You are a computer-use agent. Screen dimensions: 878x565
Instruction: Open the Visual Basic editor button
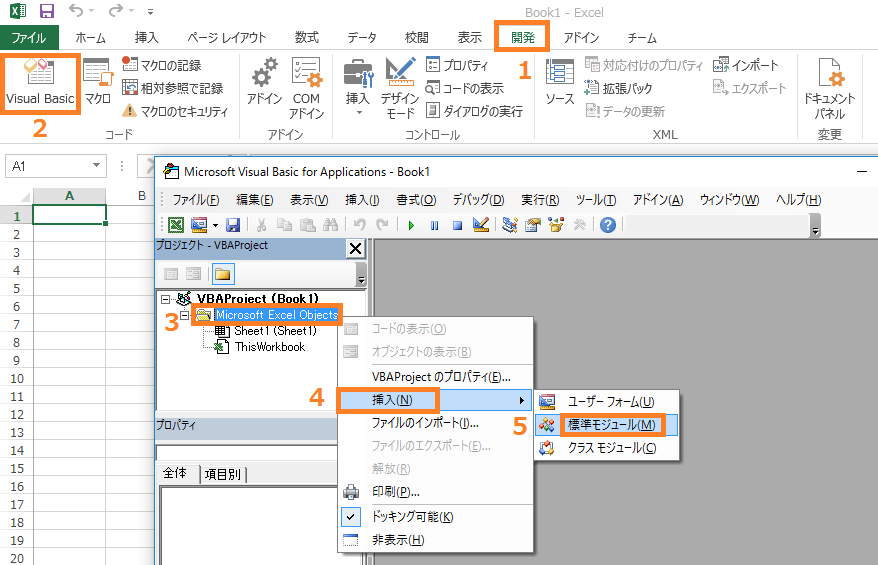point(40,82)
